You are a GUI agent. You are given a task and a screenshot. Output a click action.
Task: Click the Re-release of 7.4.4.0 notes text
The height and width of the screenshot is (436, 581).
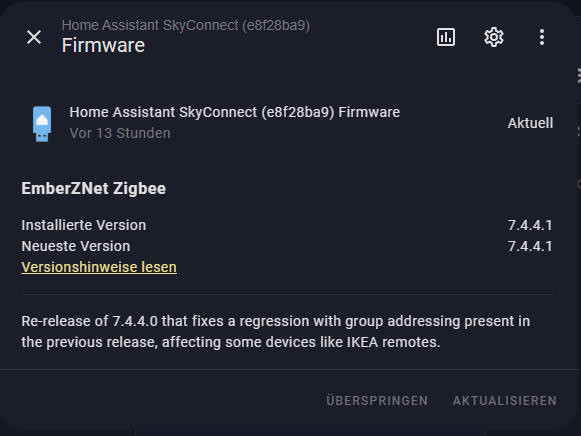(x=276, y=332)
